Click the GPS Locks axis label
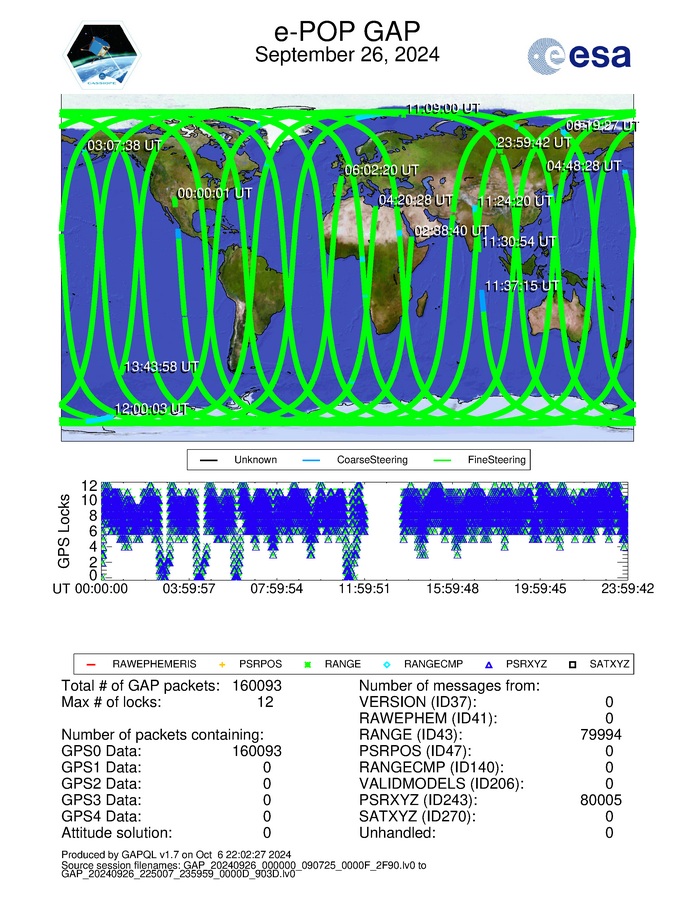Viewport: 695px width, 899px height. pyautogui.click(x=62, y=531)
